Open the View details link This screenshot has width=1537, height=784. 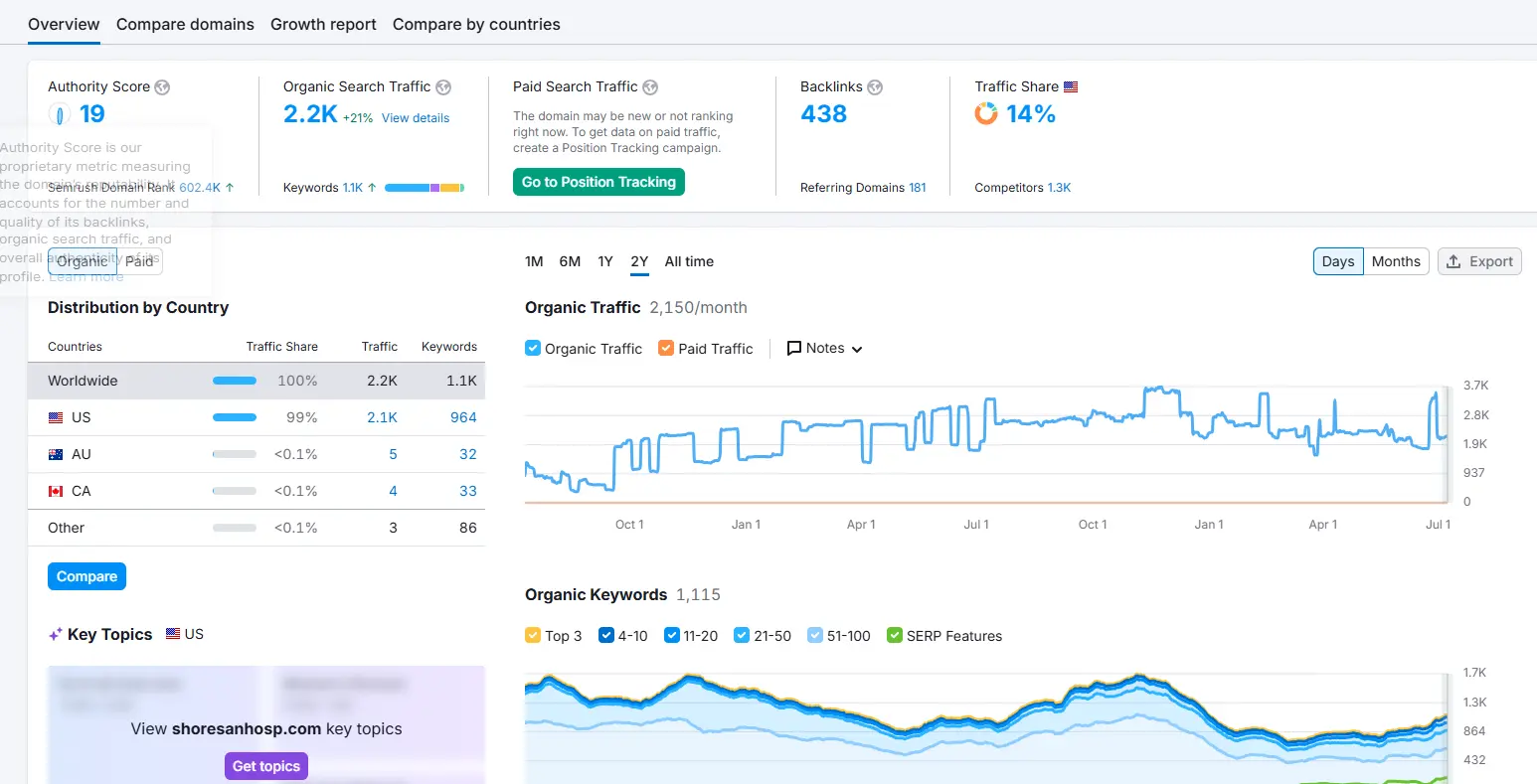(416, 118)
